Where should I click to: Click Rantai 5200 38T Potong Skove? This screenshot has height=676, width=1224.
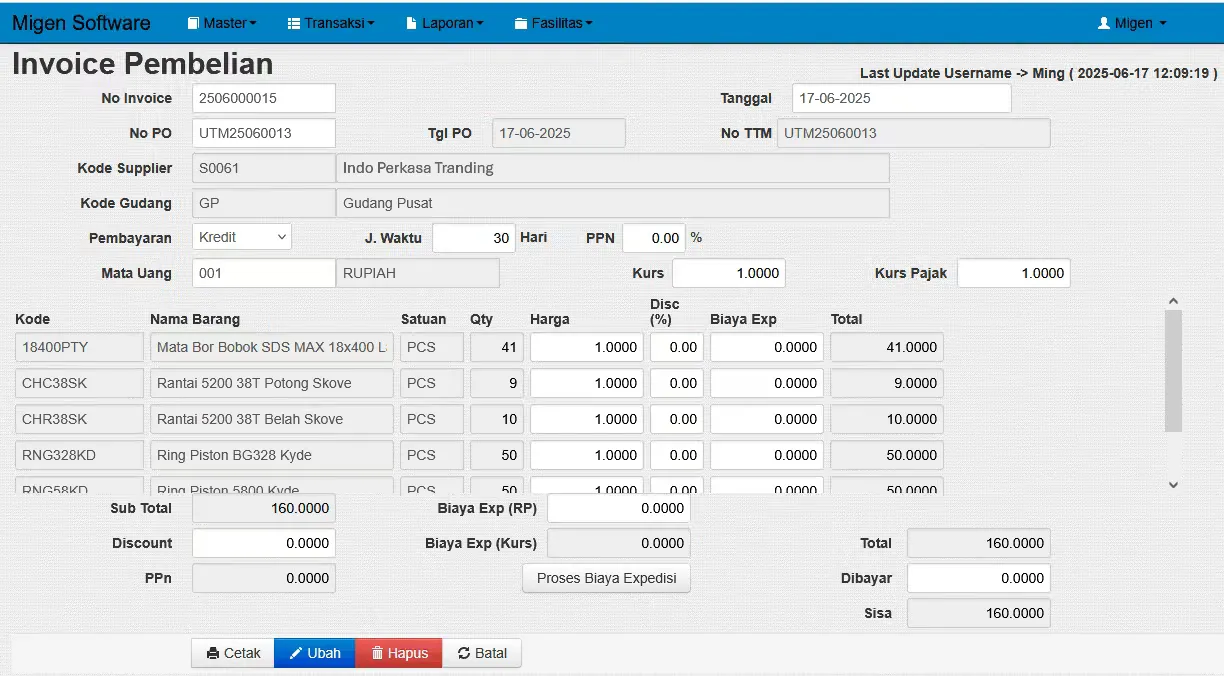click(x=272, y=383)
